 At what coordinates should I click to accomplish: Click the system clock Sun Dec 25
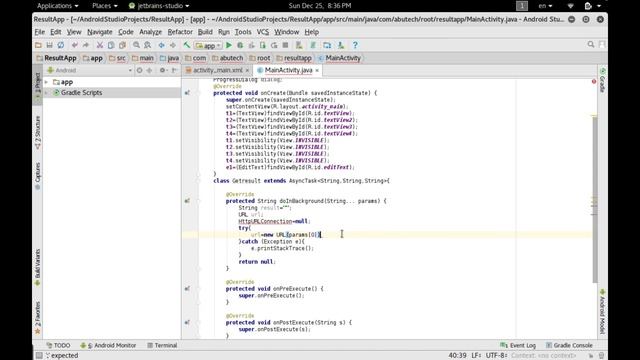[x=320, y=6]
